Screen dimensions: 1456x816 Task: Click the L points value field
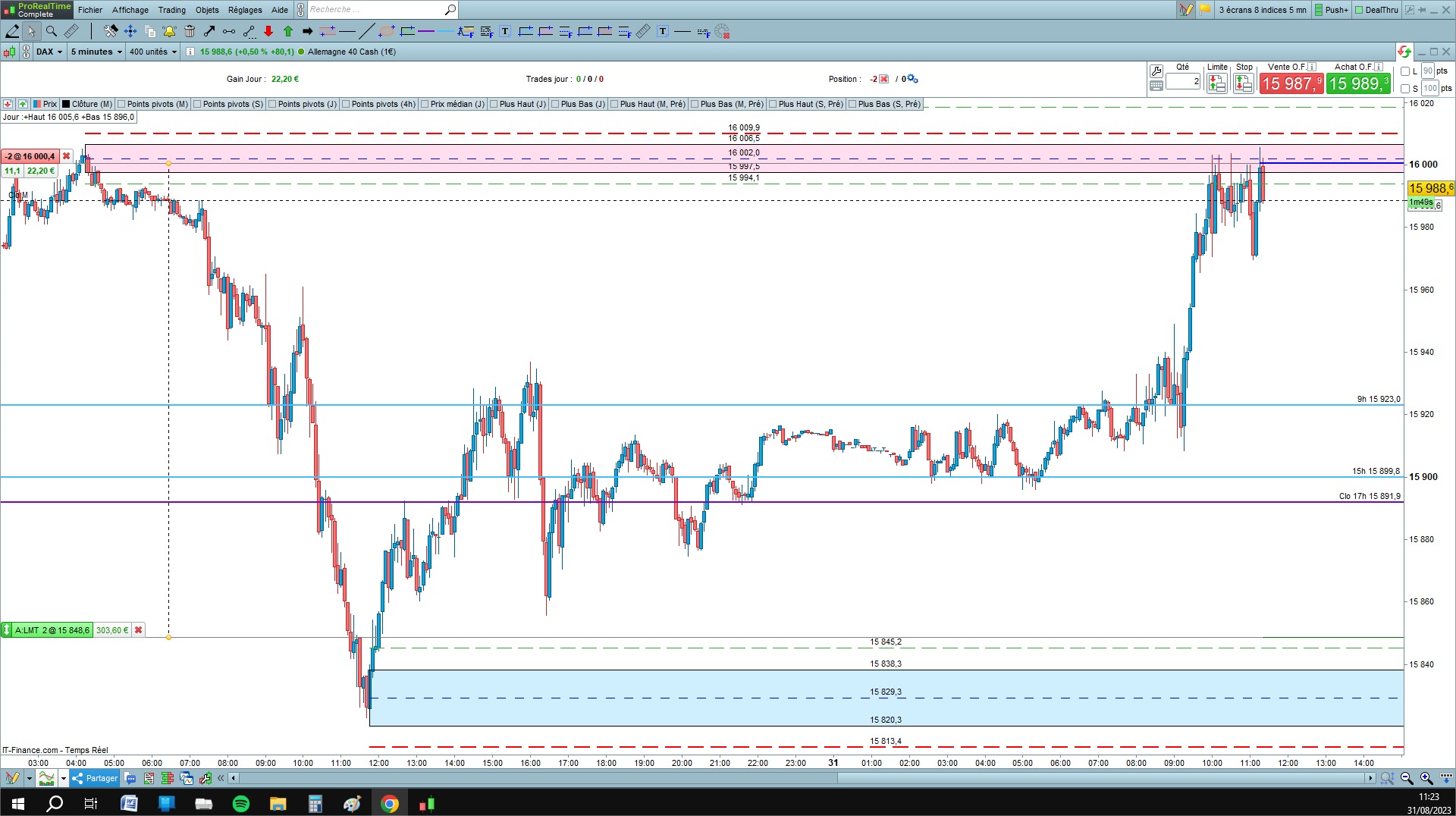[1428, 71]
